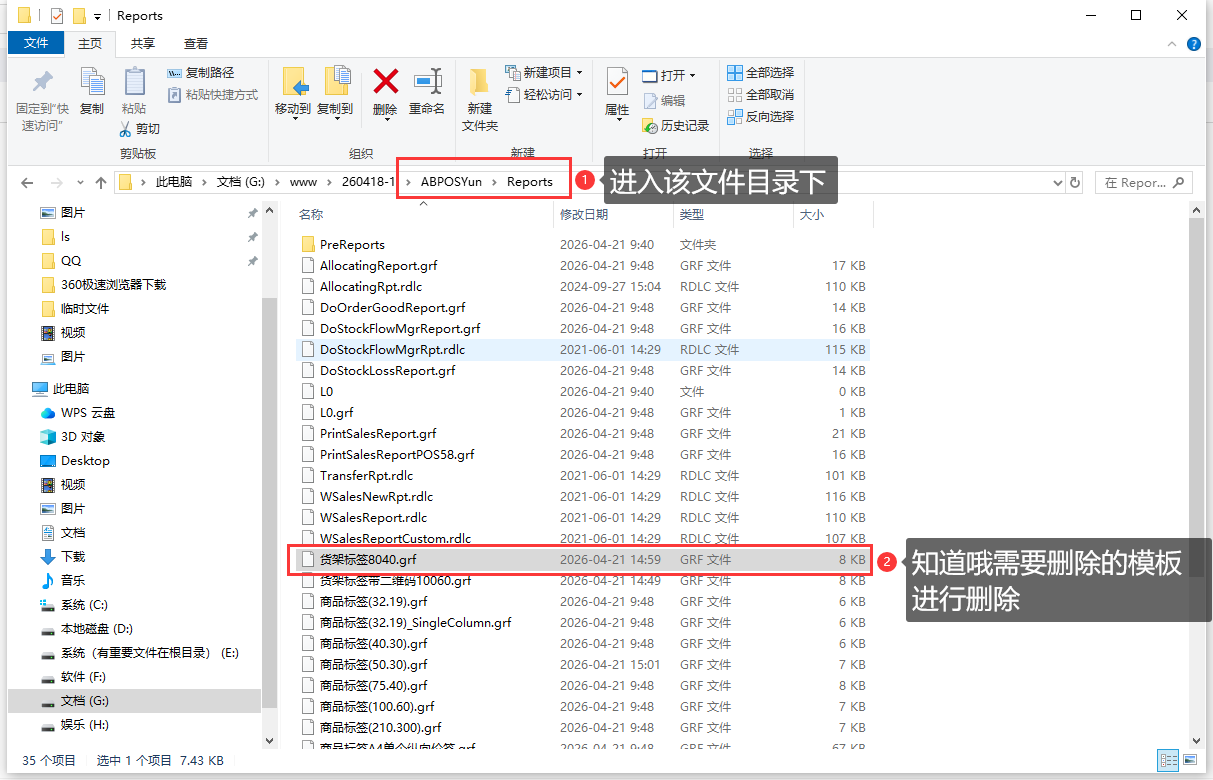
Task: Click the Up directory arrow
Action: 101,183
